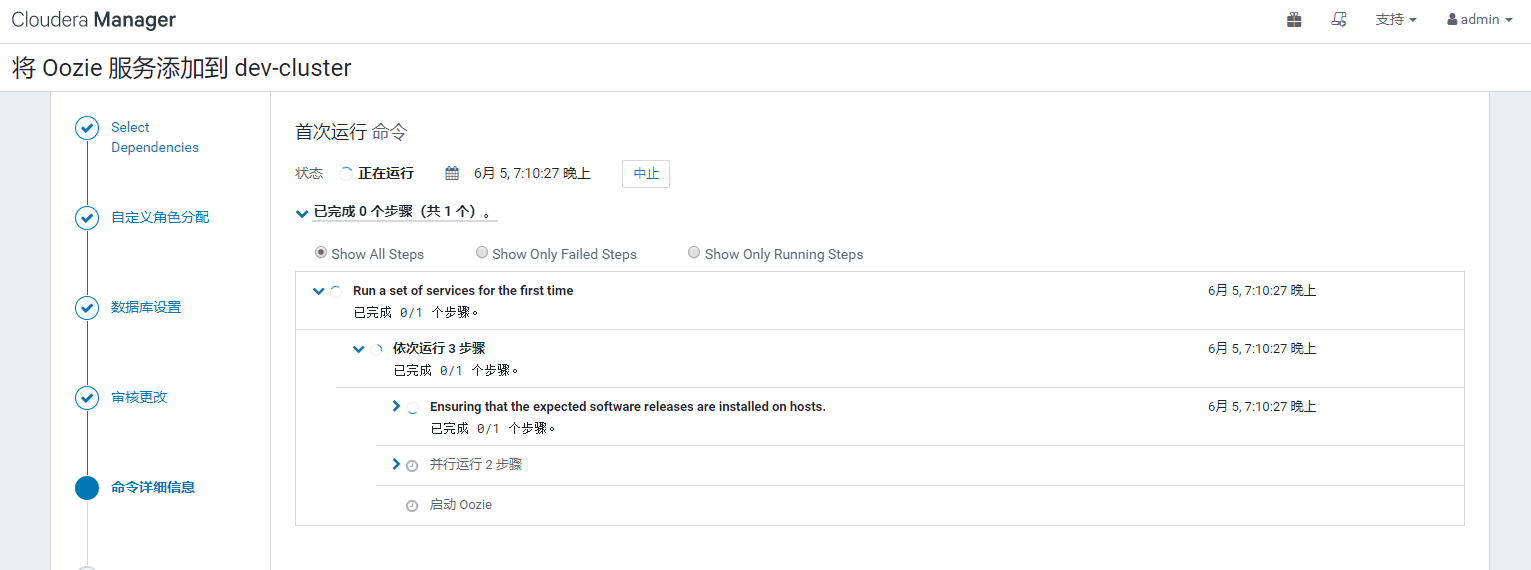Select the Show All Steps radio button
Screen dimensions: 1531x570
coord(321,253)
